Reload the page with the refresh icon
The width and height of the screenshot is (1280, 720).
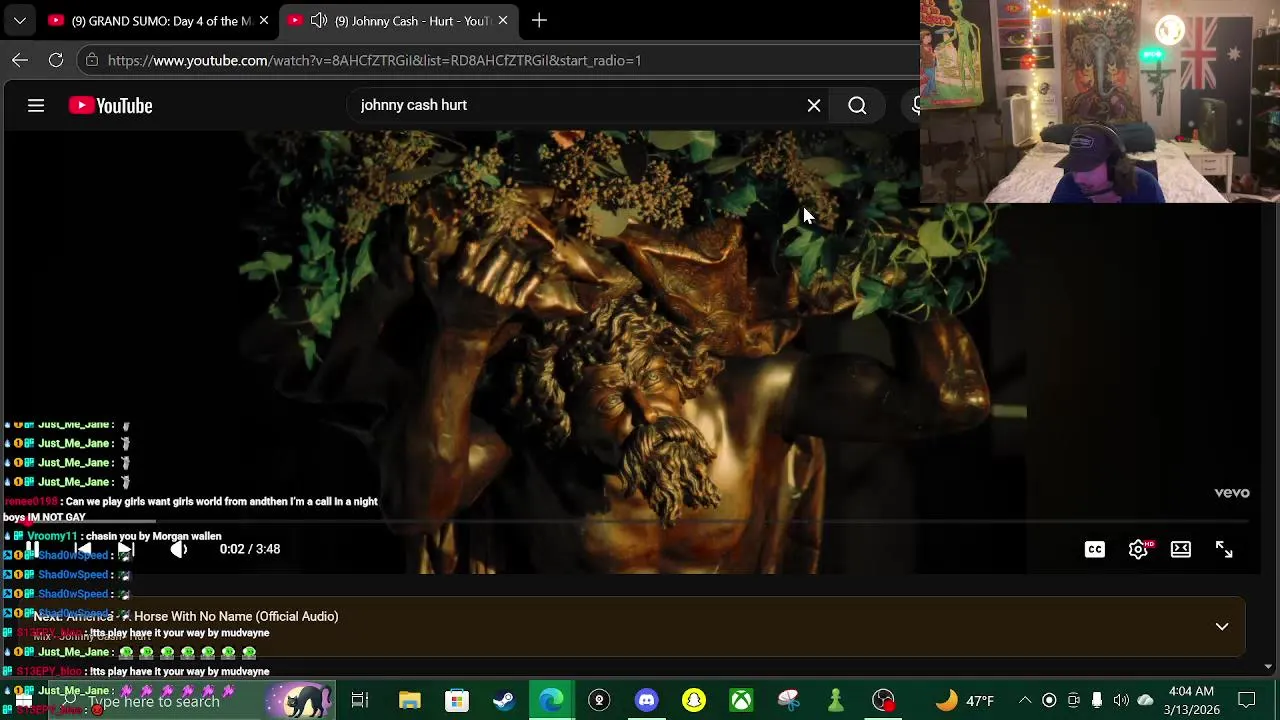56,60
